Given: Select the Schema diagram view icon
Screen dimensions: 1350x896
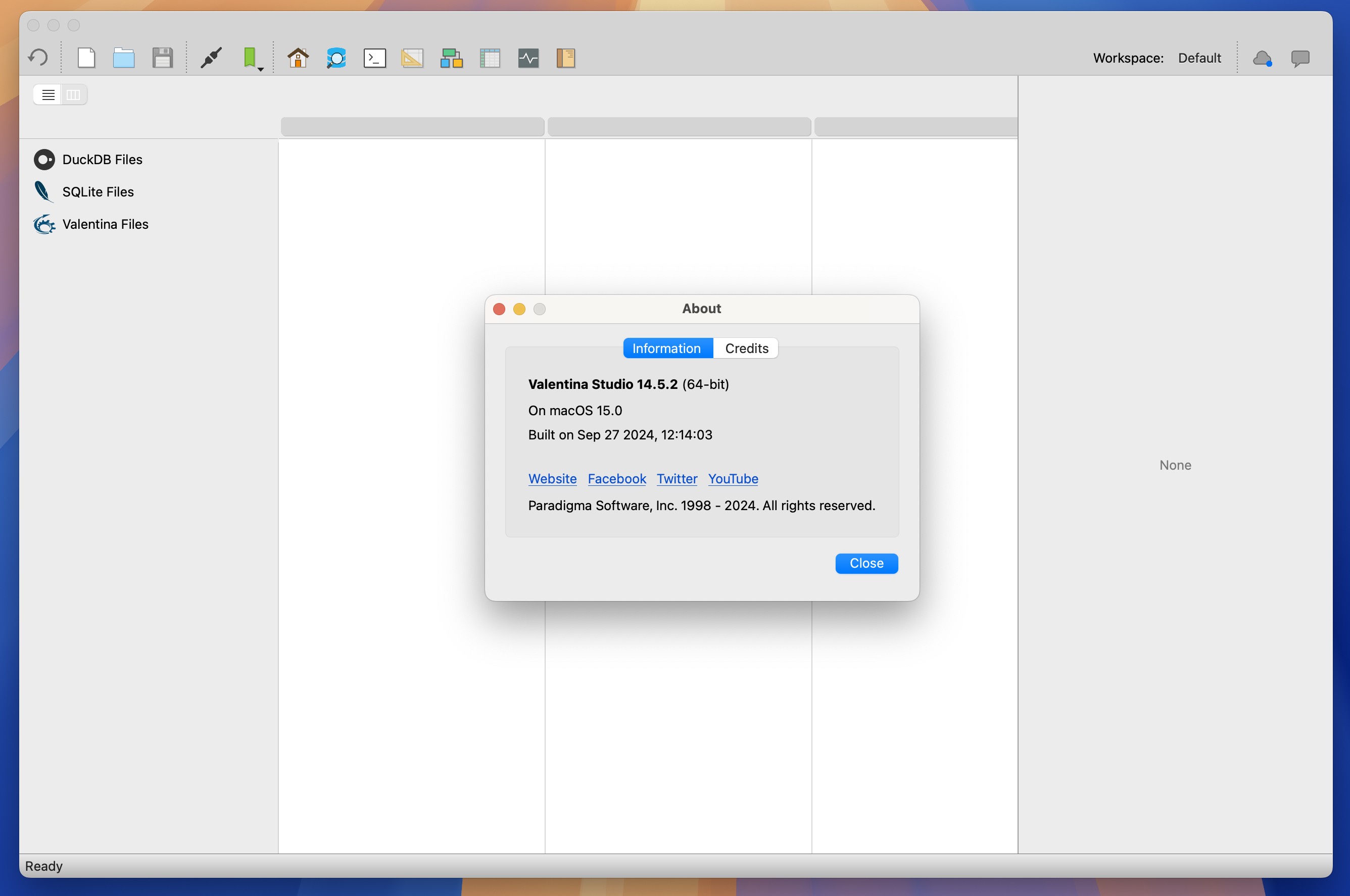Looking at the screenshot, I should [450, 57].
